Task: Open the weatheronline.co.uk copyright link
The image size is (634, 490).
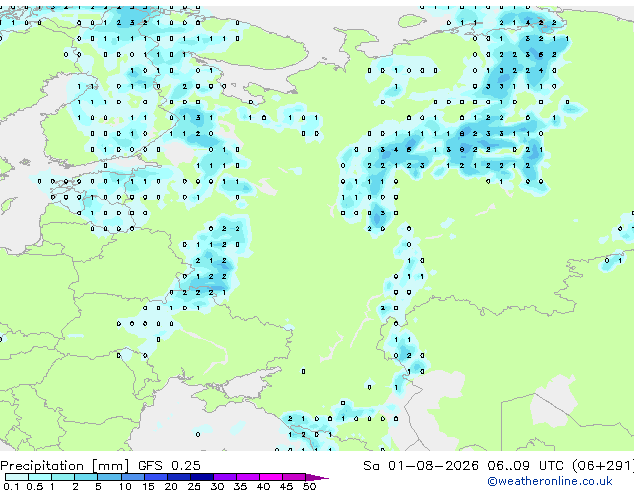Action: pos(550,481)
